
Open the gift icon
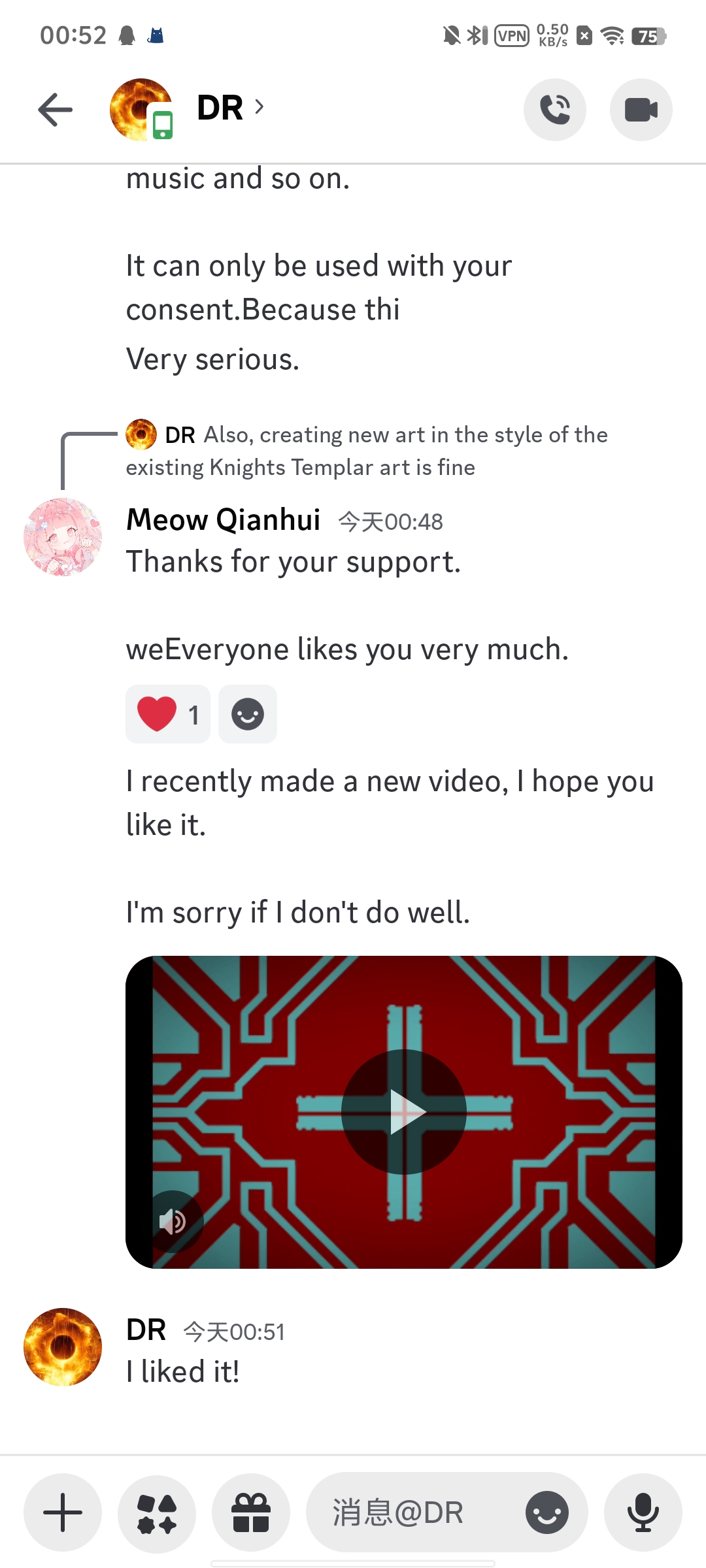251,1512
